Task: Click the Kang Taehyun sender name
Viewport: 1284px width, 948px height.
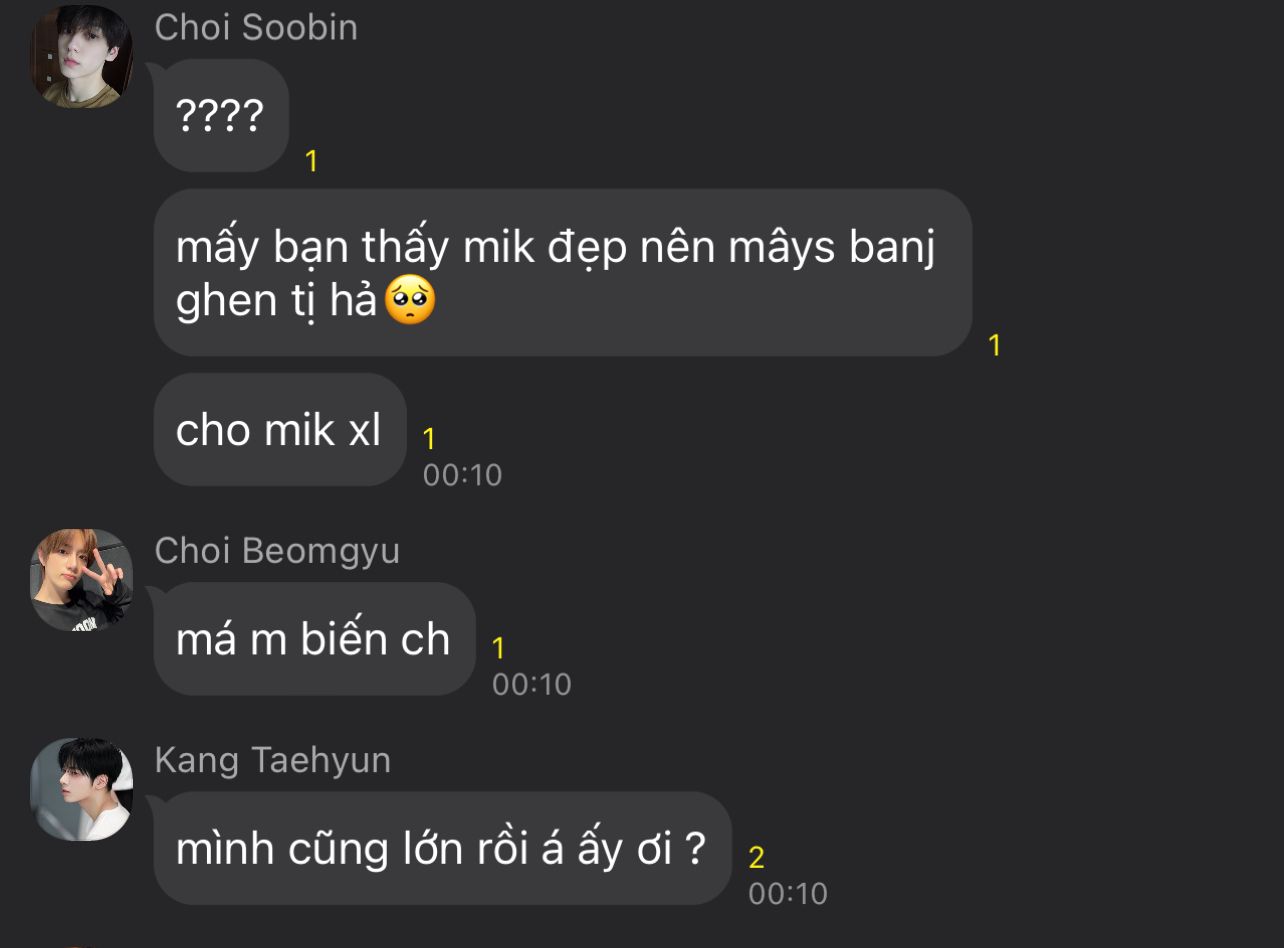Action: (x=272, y=760)
